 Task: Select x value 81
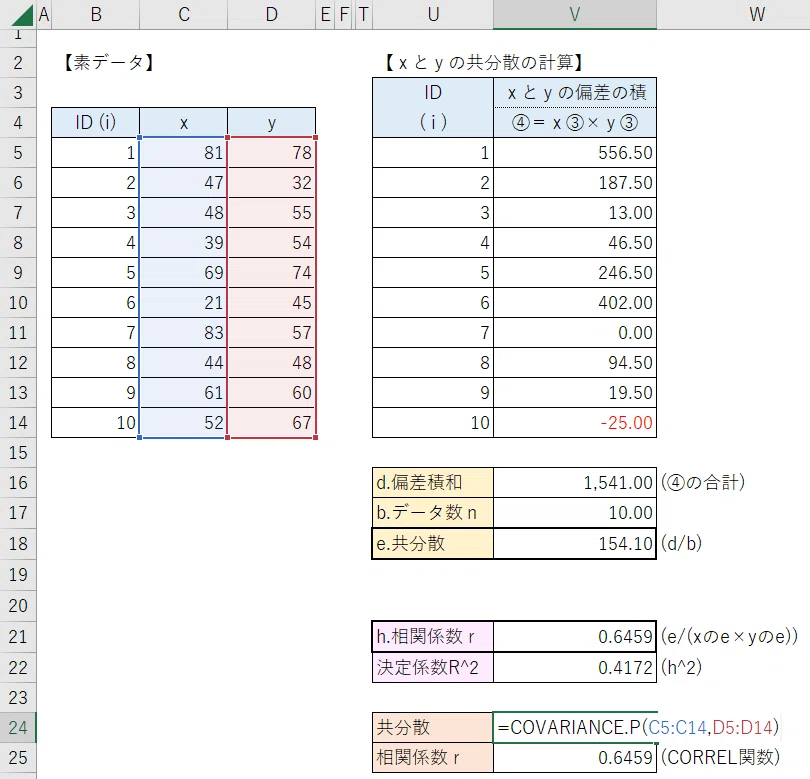tap(184, 152)
